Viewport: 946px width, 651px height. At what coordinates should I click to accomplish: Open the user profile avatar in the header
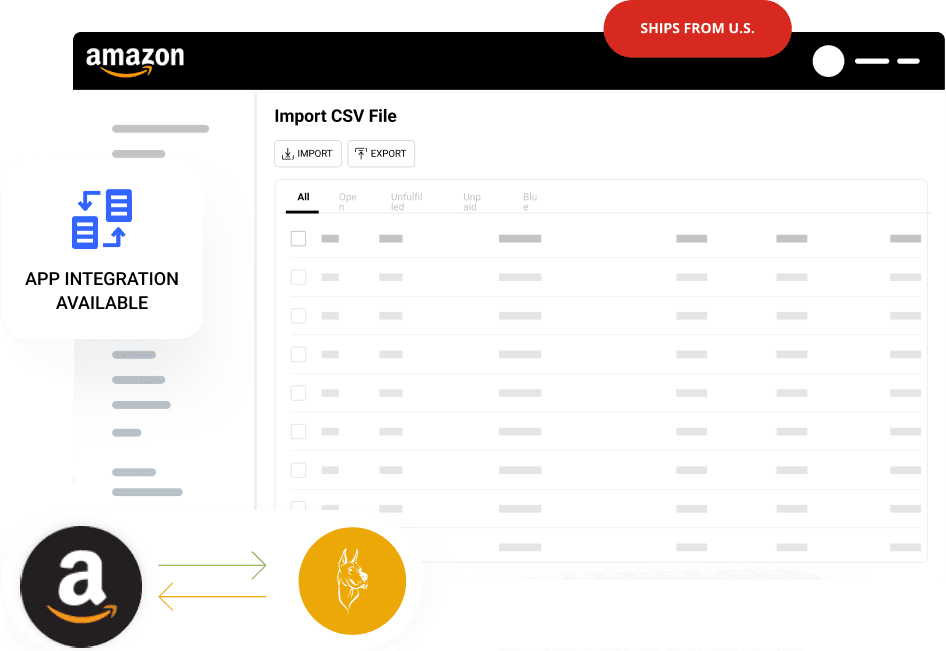pyautogui.click(x=828, y=61)
